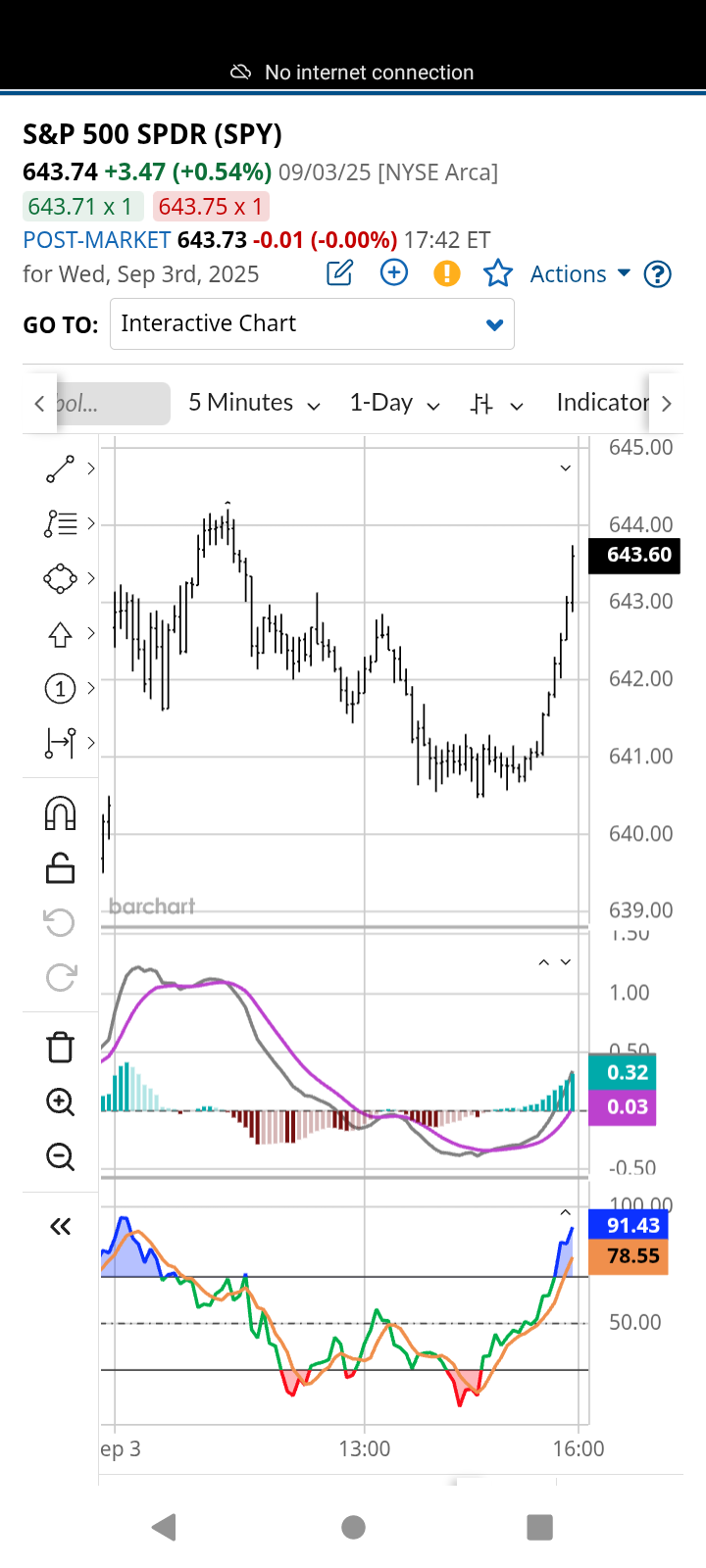
Task: Expand the 5 Minutes interval dropdown
Action: coord(254,403)
